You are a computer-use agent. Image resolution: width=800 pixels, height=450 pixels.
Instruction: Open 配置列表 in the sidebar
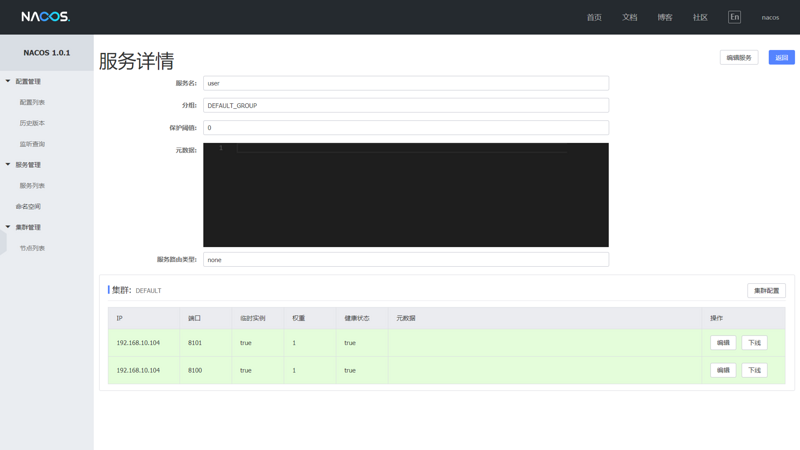click(x=32, y=102)
